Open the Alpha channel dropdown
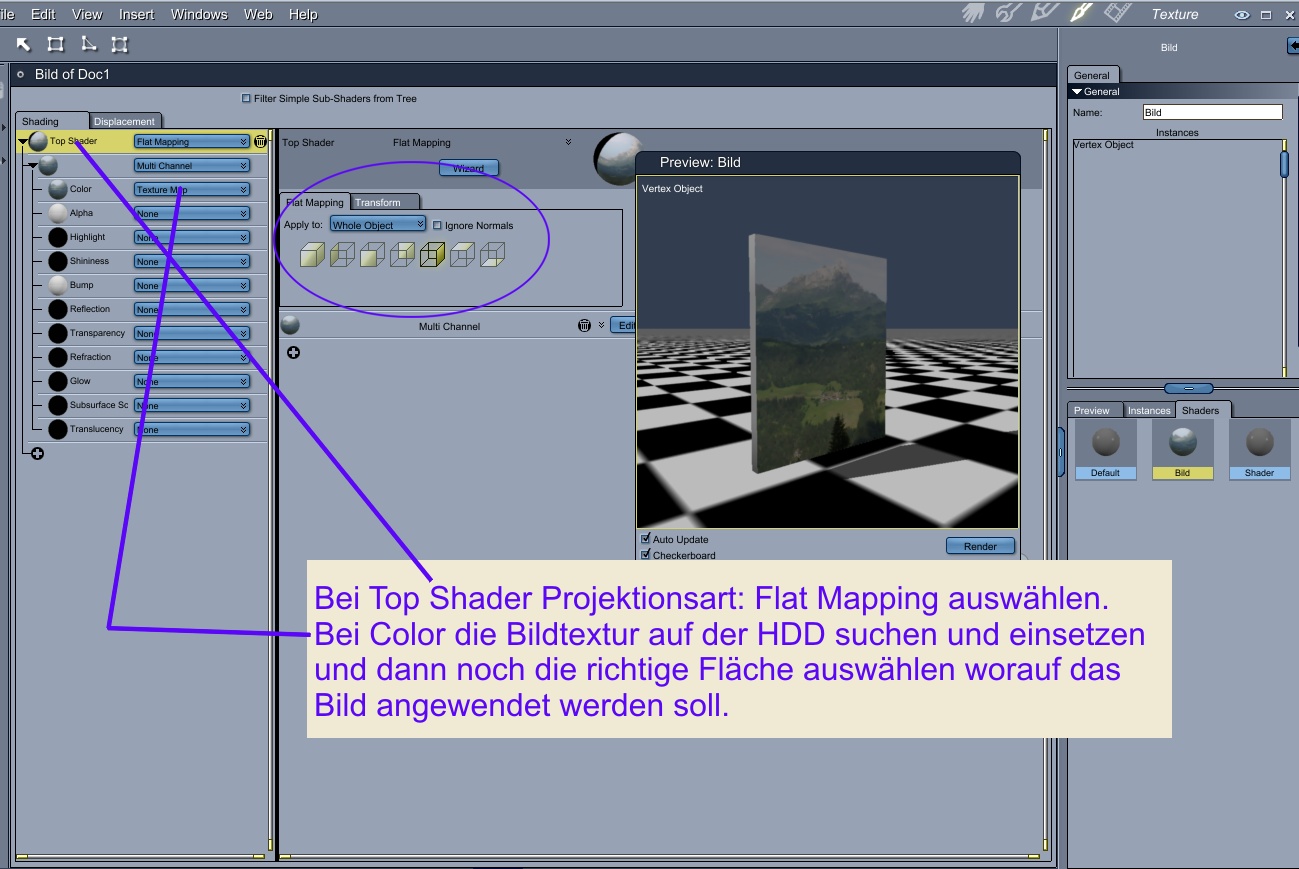 pyautogui.click(x=192, y=214)
